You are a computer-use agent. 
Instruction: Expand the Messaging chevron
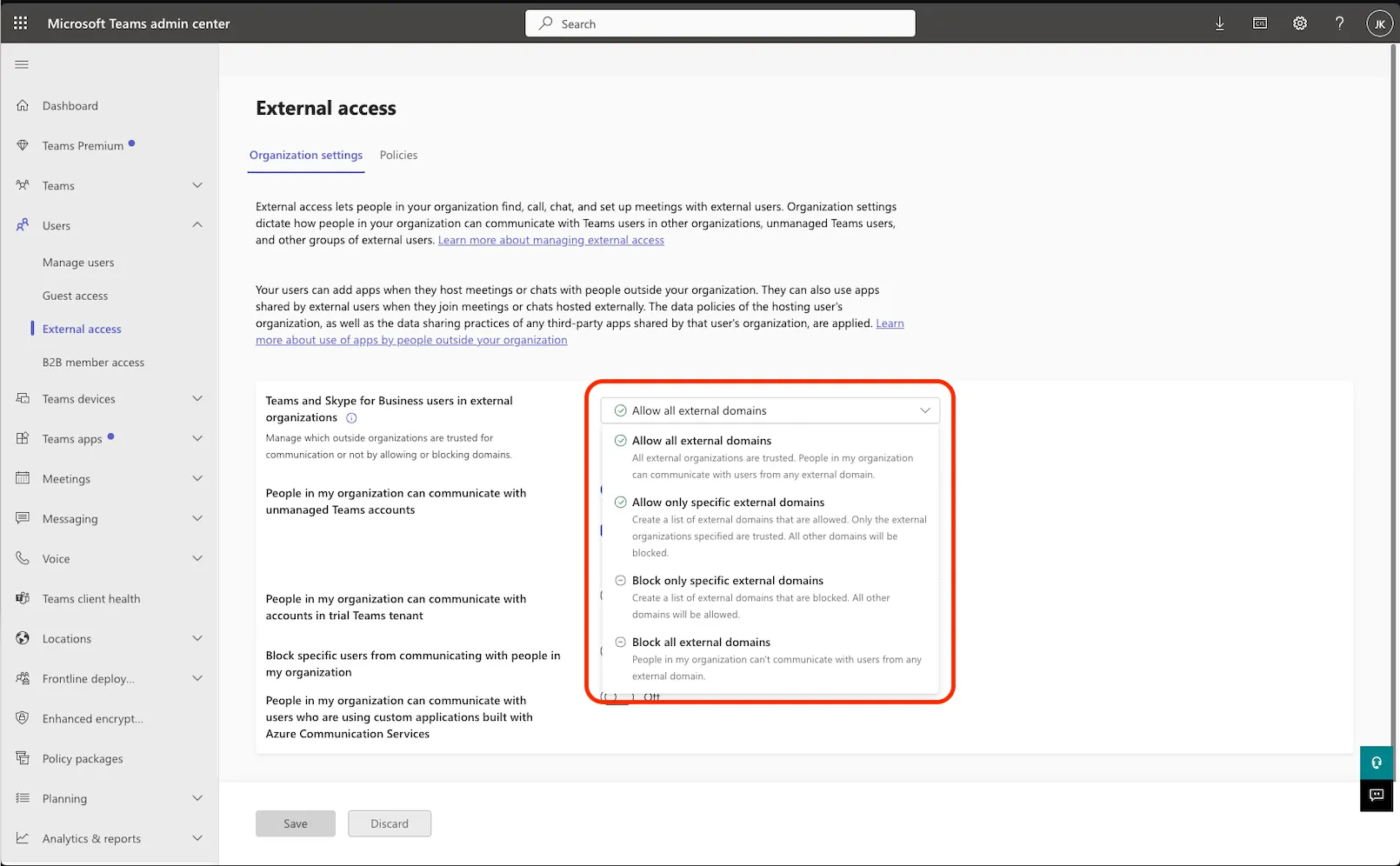tap(197, 518)
